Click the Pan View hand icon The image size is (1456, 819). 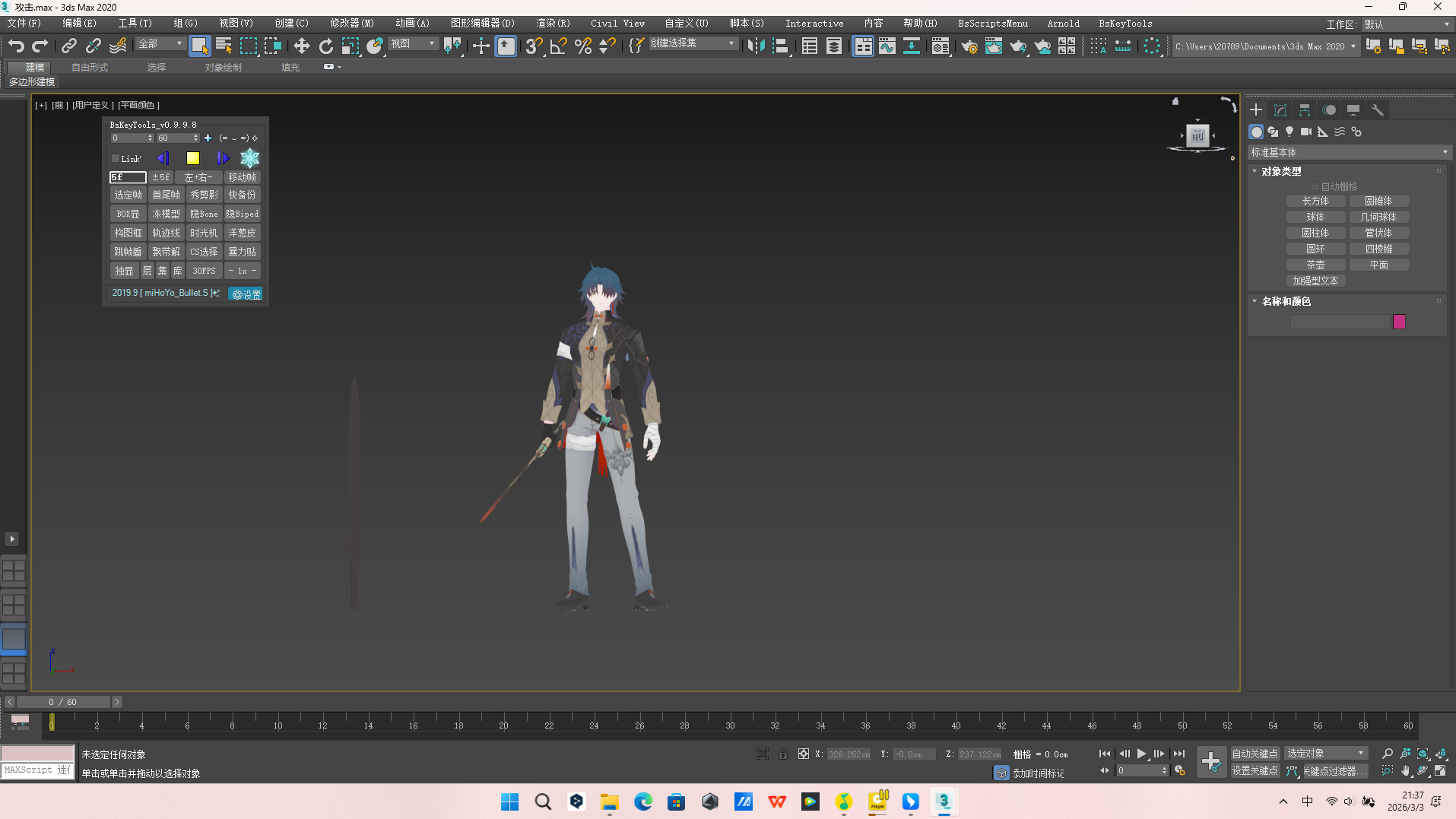point(1405,771)
